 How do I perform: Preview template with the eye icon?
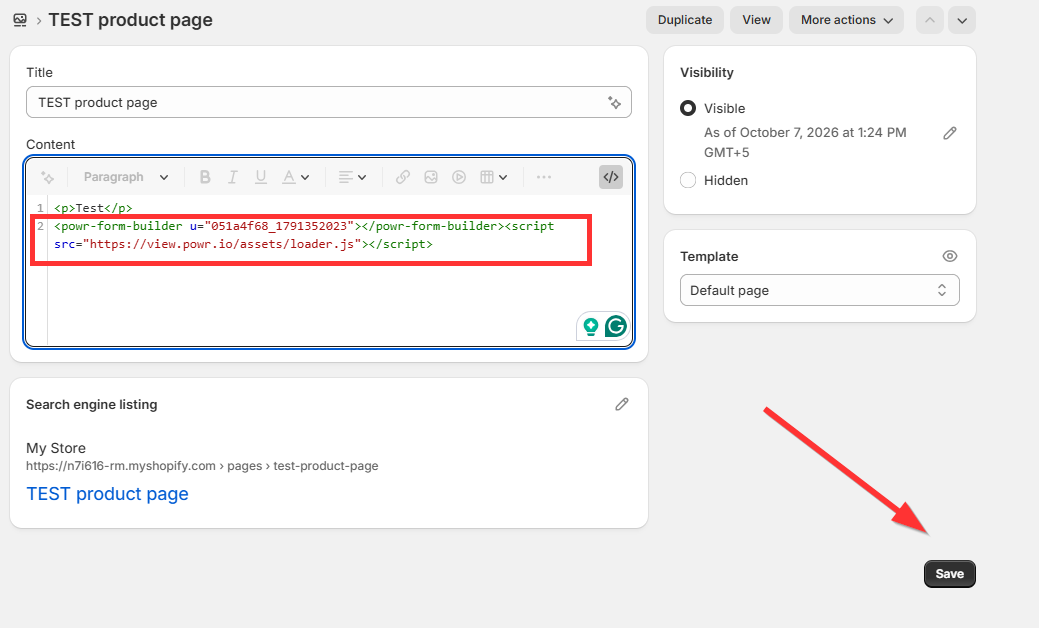point(950,256)
